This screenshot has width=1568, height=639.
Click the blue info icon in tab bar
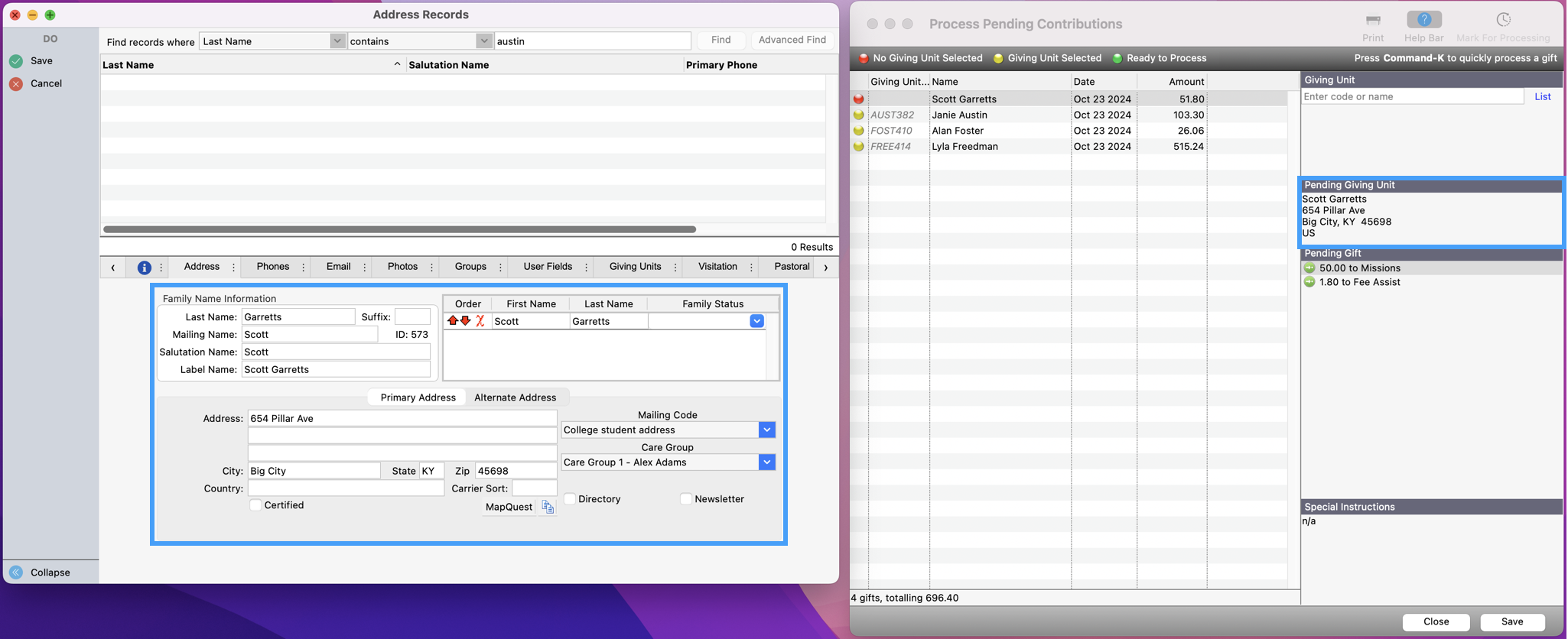(144, 268)
